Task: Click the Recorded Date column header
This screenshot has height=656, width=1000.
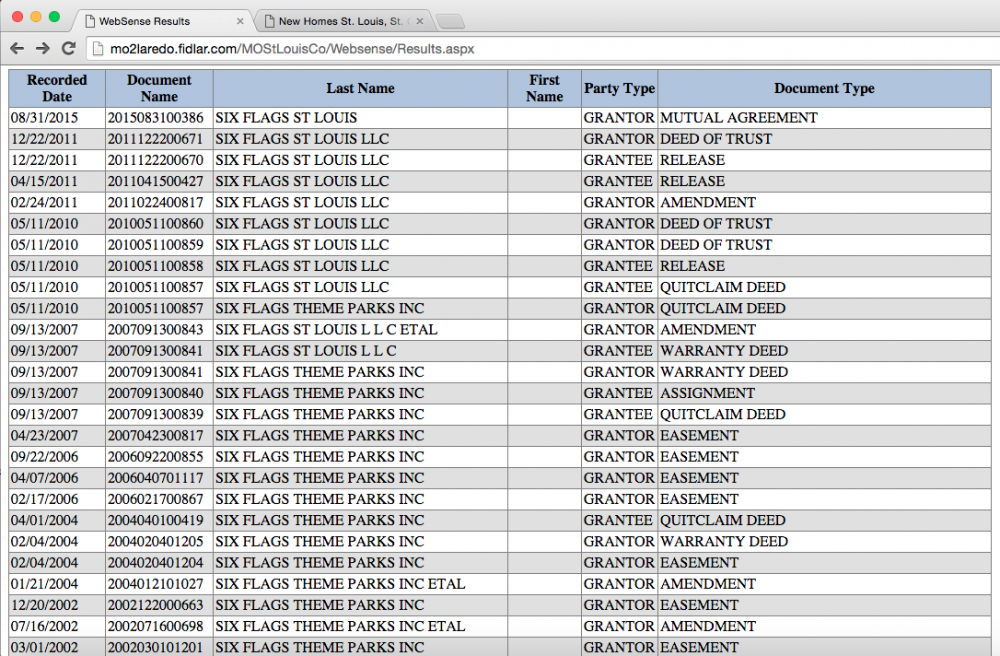Action: [x=57, y=88]
